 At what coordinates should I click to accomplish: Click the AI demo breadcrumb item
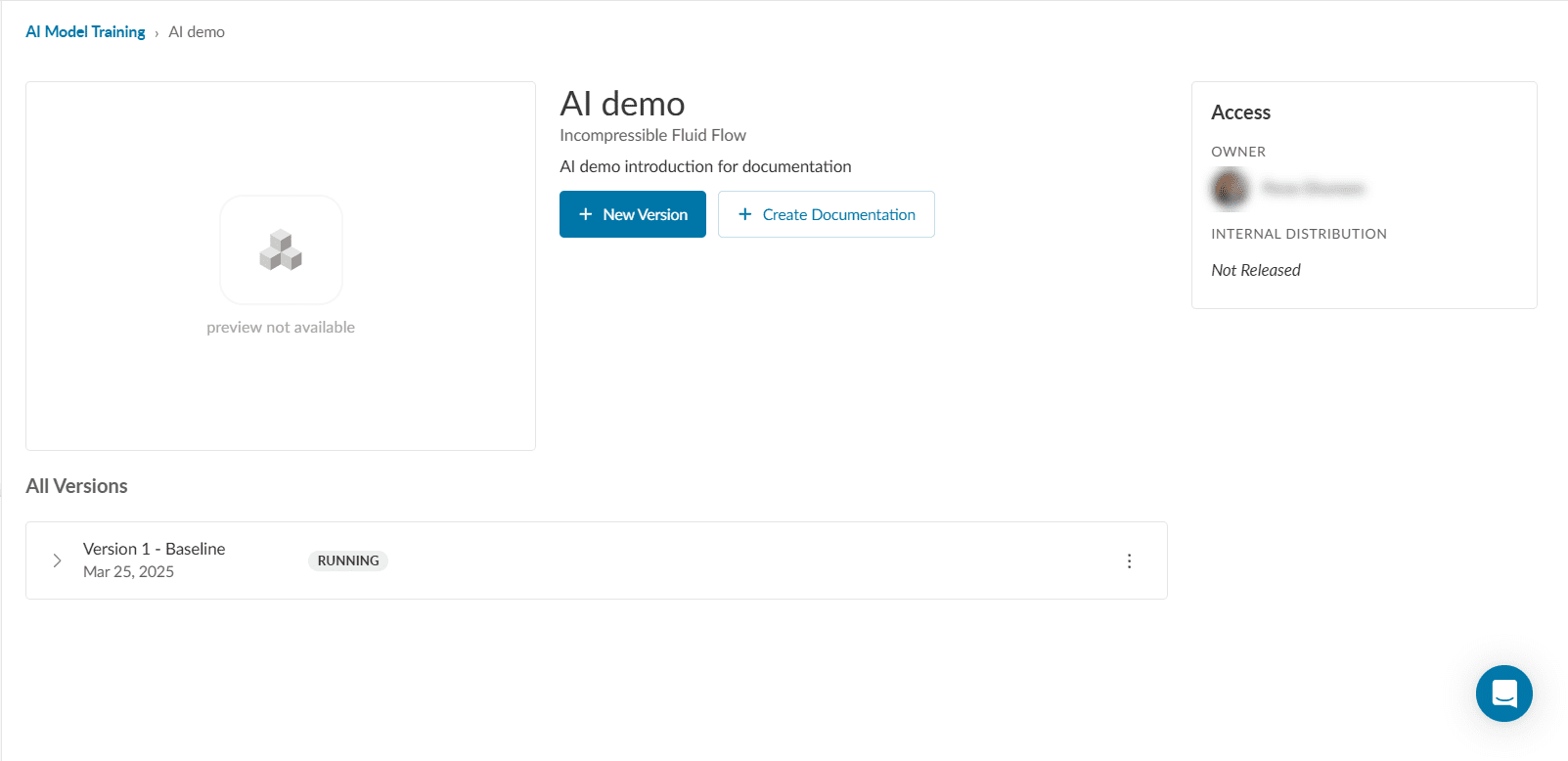pos(197,32)
